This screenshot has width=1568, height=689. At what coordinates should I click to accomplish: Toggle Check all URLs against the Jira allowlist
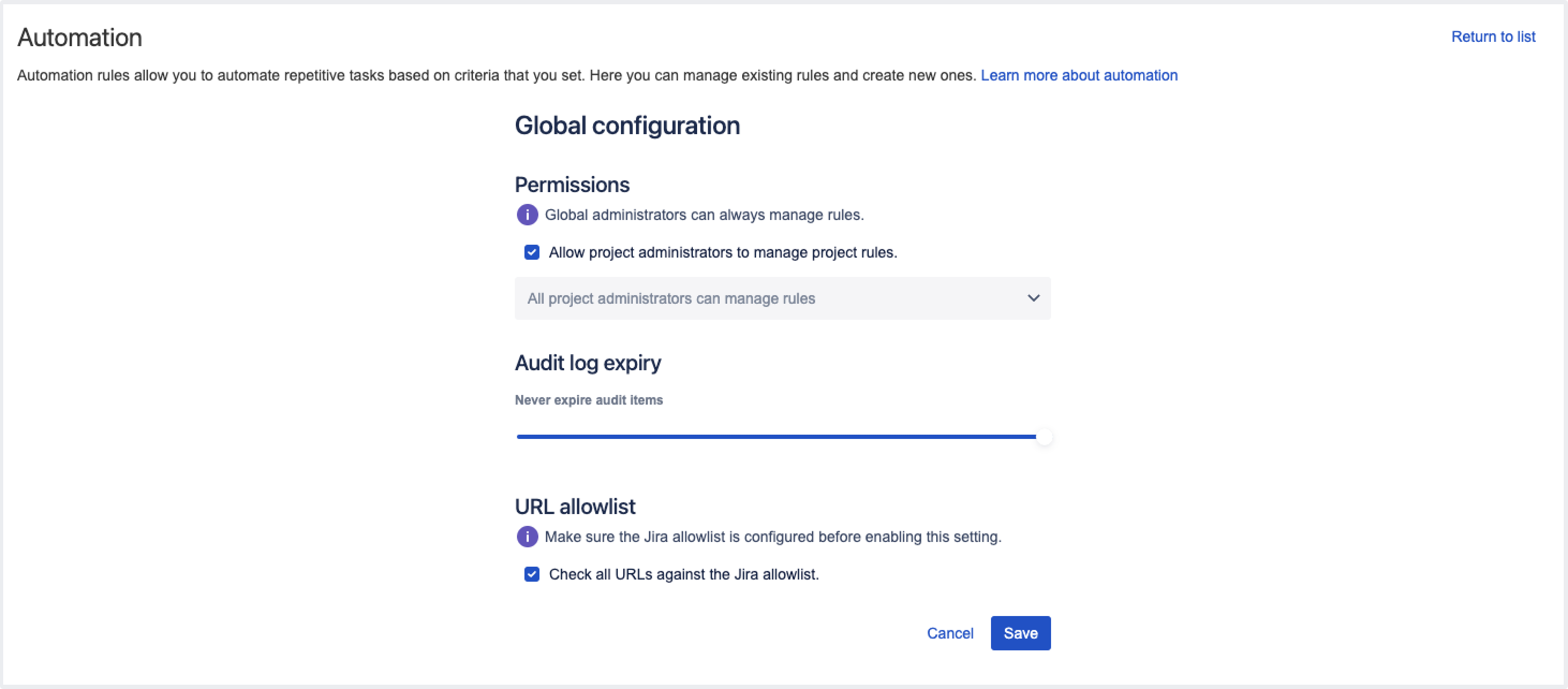(531, 574)
